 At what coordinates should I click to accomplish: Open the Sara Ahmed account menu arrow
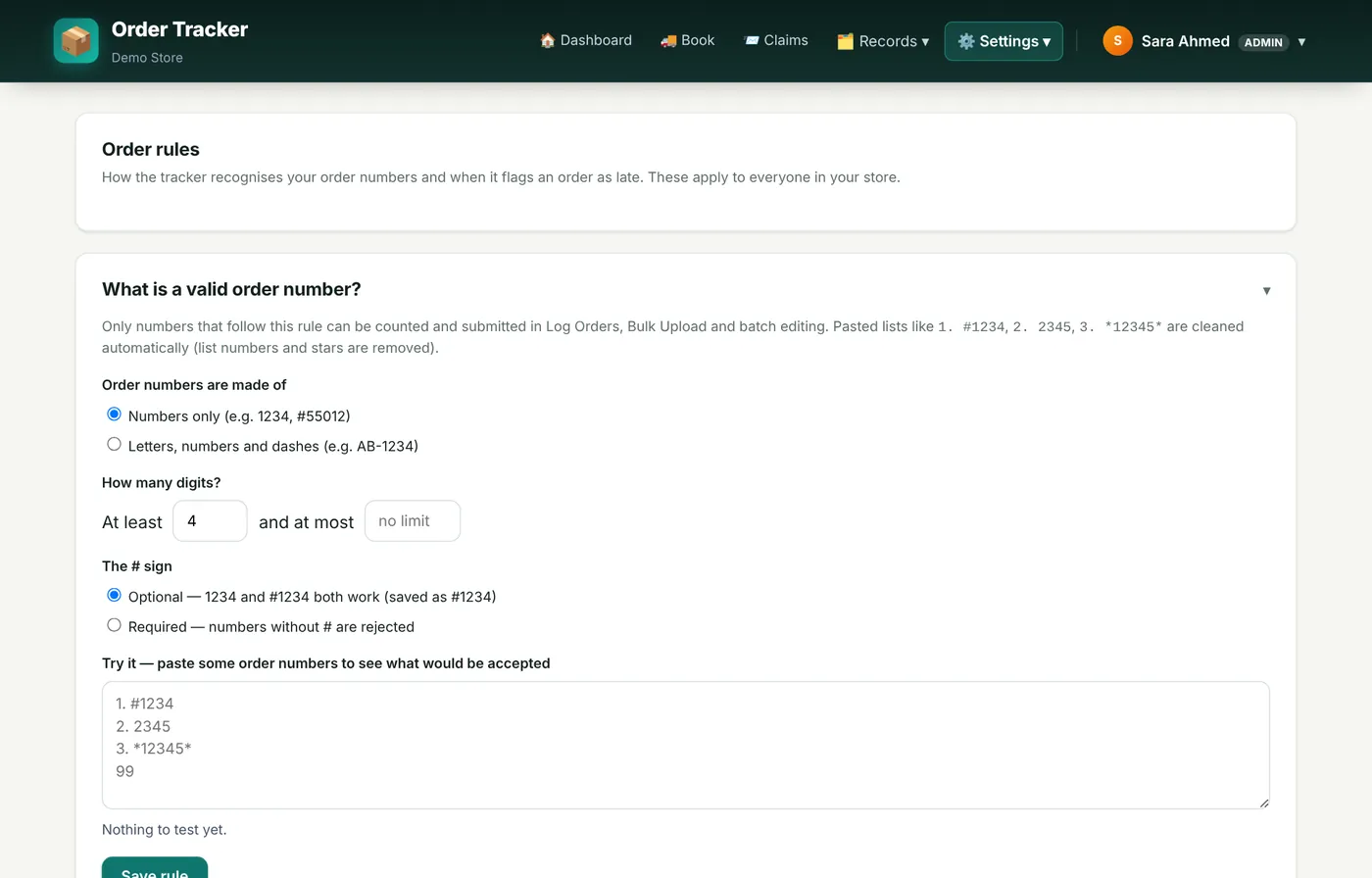pyautogui.click(x=1301, y=41)
